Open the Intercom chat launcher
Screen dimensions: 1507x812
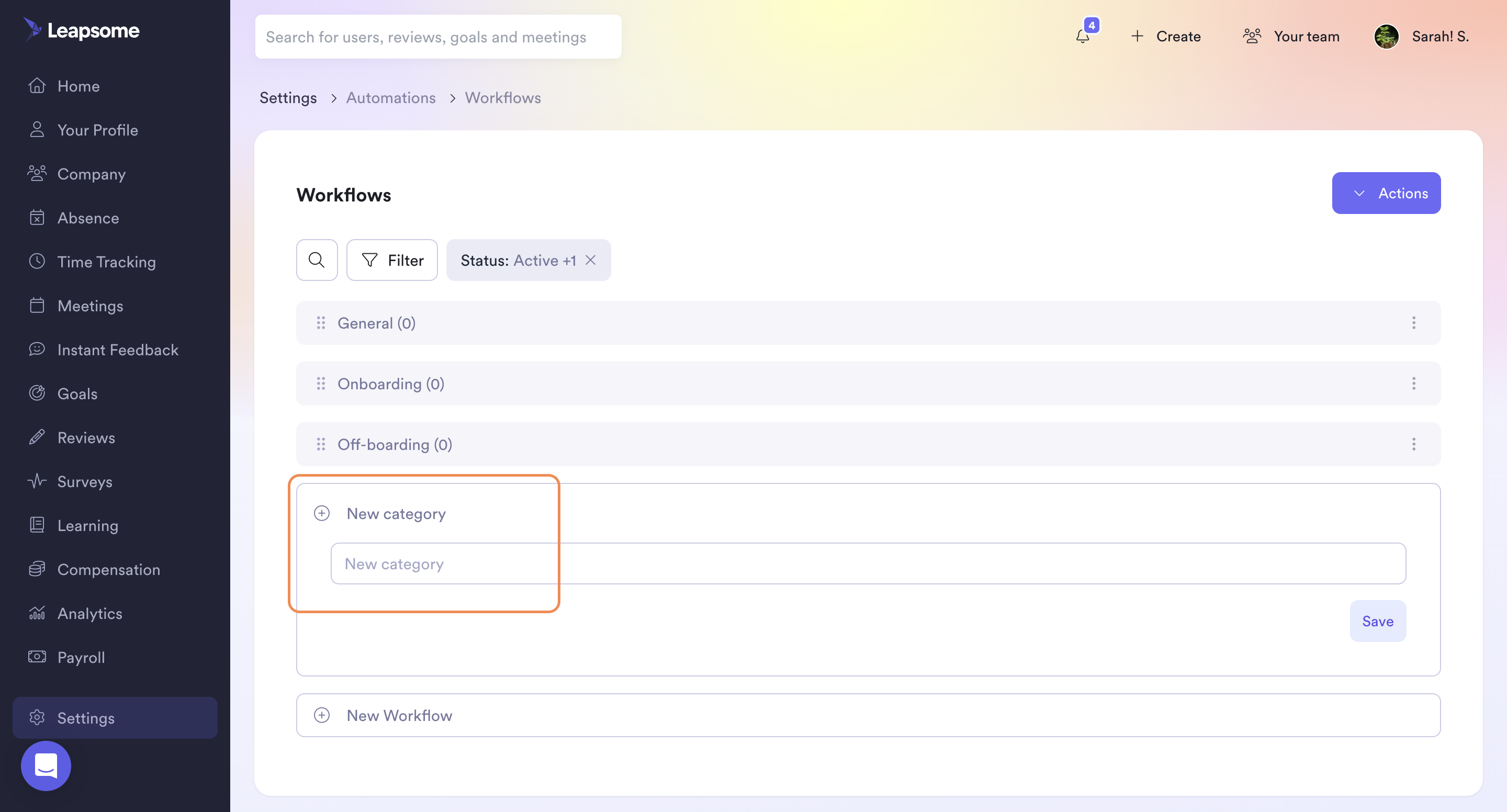click(46, 766)
